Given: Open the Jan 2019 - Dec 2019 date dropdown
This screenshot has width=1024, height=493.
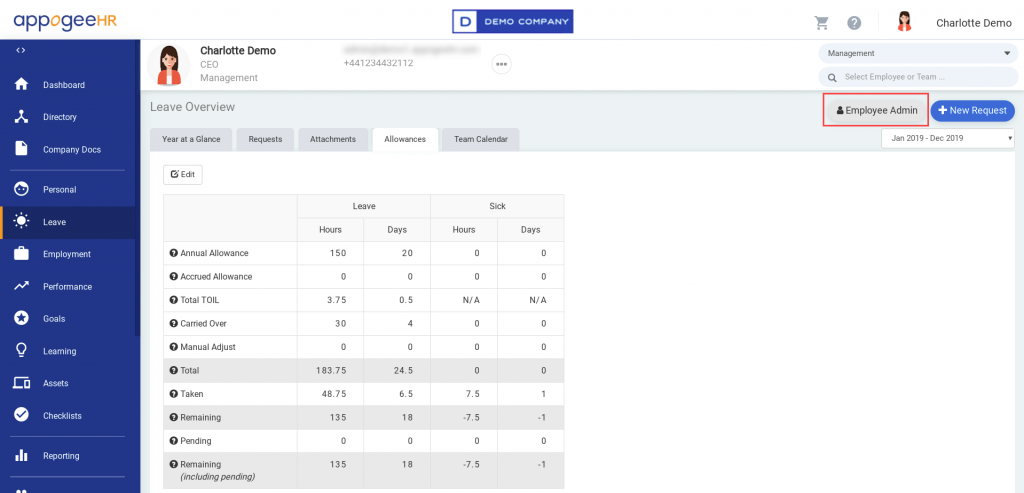Looking at the screenshot, I should [947, 138].
